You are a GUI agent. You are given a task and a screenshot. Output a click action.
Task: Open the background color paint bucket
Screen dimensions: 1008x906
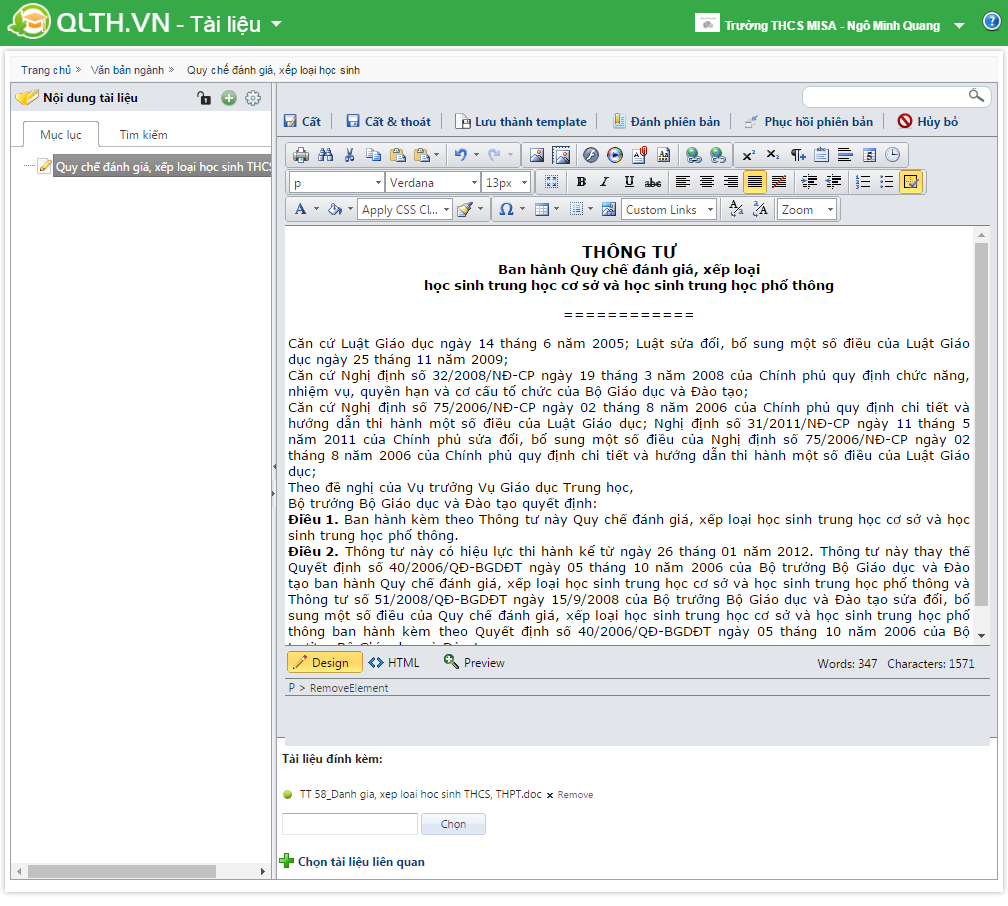coord(334,209)
